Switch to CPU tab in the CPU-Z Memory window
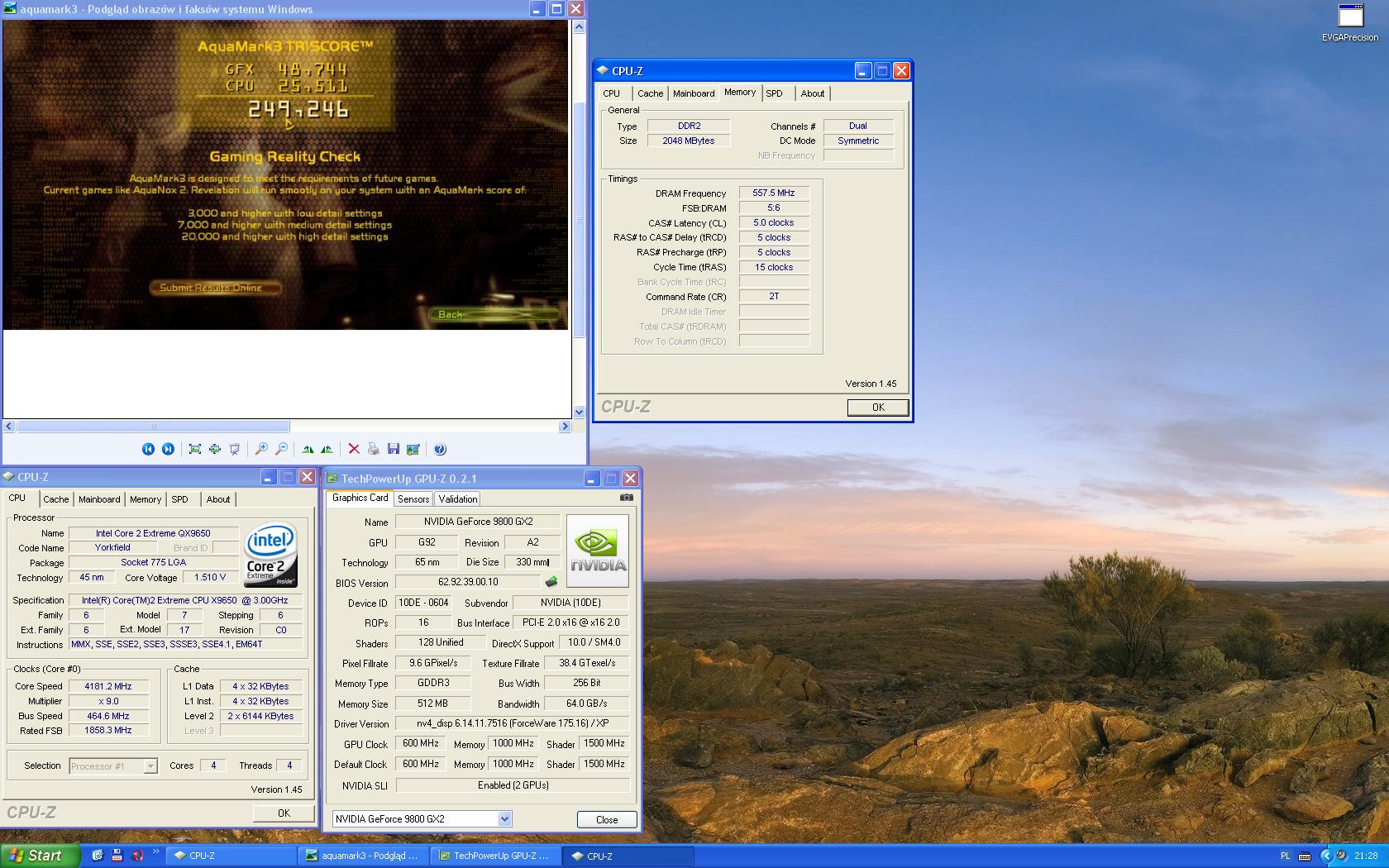Viewport: 1389px width, 868px height. [612, 93]
